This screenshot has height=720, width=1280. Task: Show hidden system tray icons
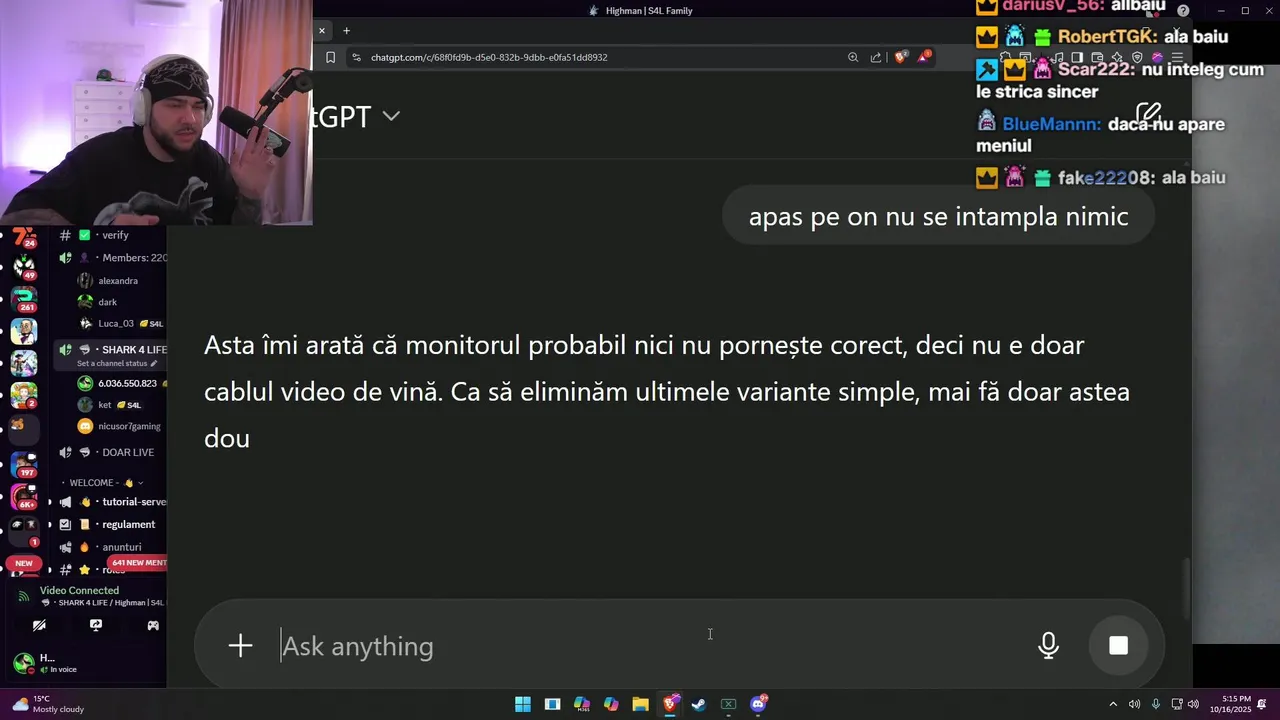pyautogui.click(x=1113, y=704)
